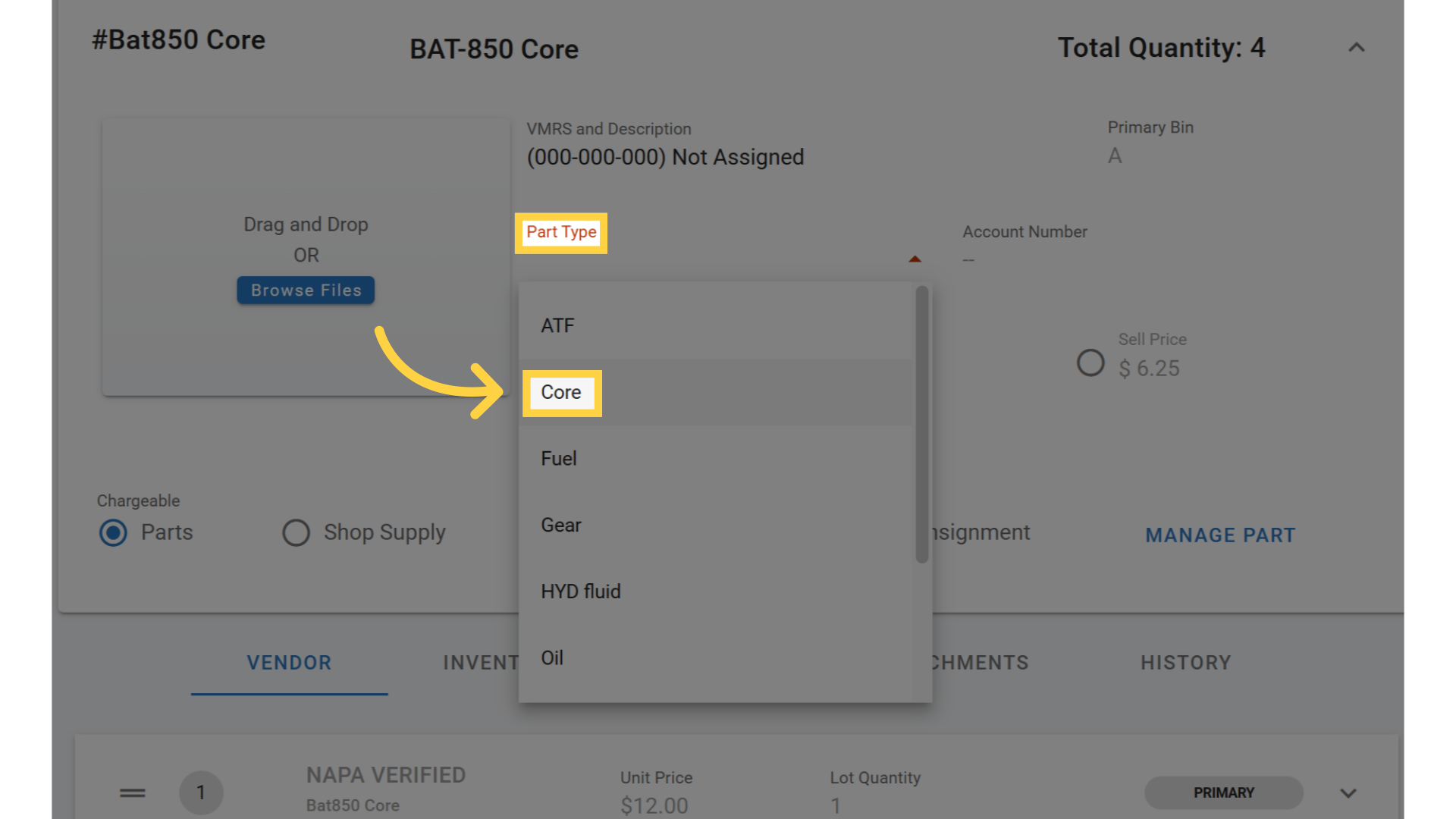Click the MANAGE PART link

coord(1220,535)
